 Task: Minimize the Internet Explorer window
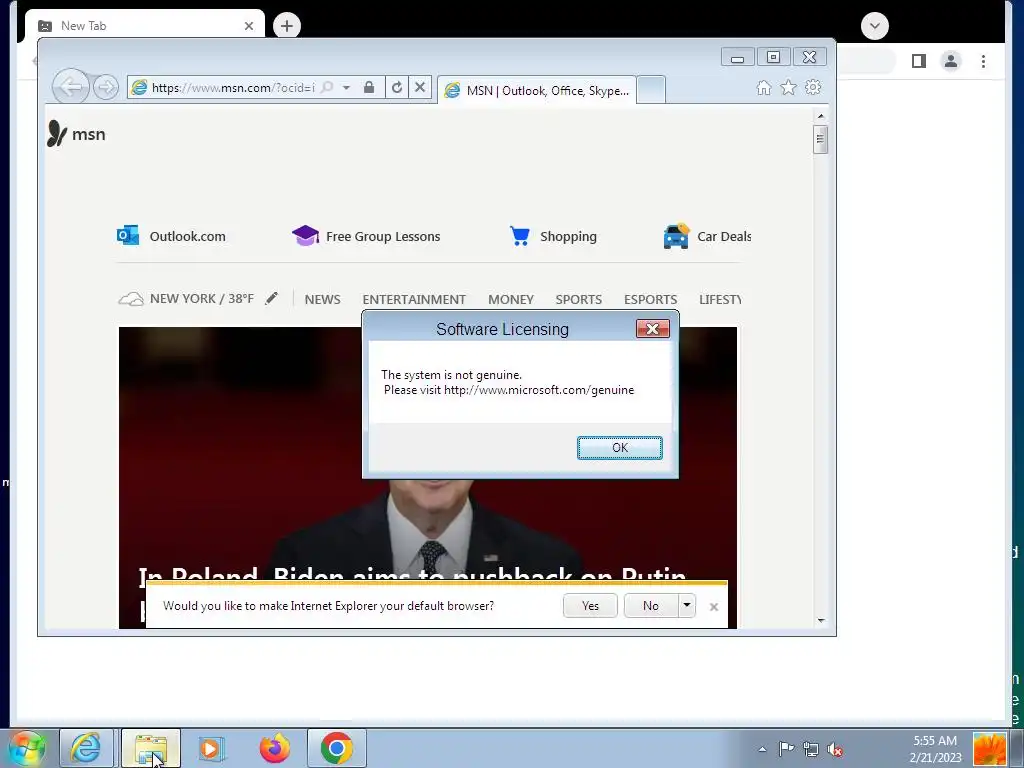pyautogui.click(x=737, y=57)
